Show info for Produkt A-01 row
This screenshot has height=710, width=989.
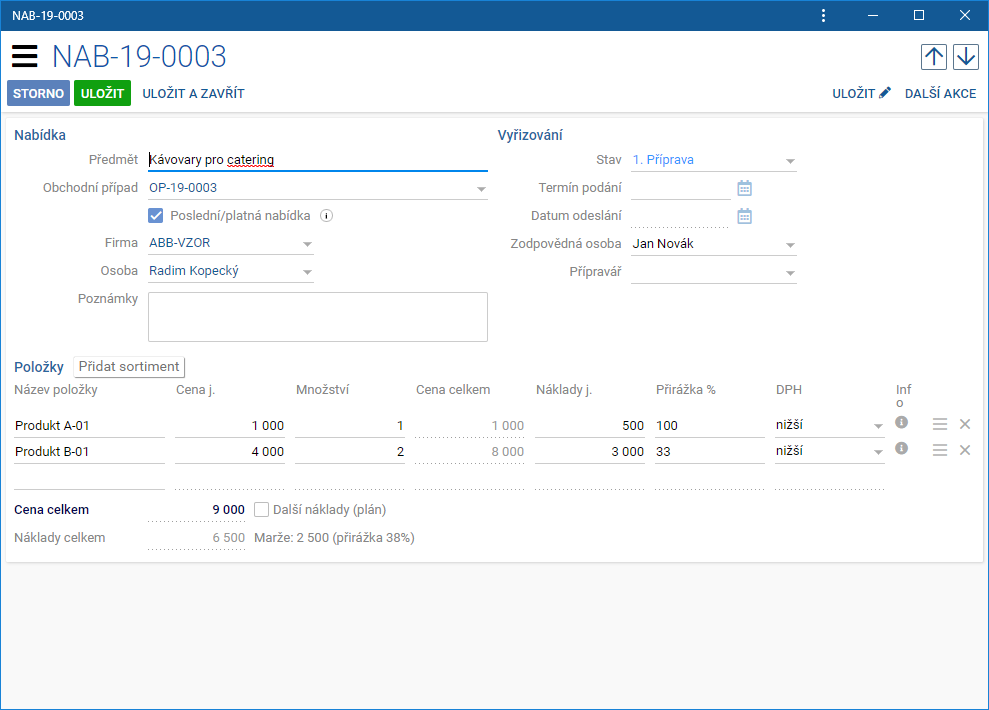click(x=901, y=422)
